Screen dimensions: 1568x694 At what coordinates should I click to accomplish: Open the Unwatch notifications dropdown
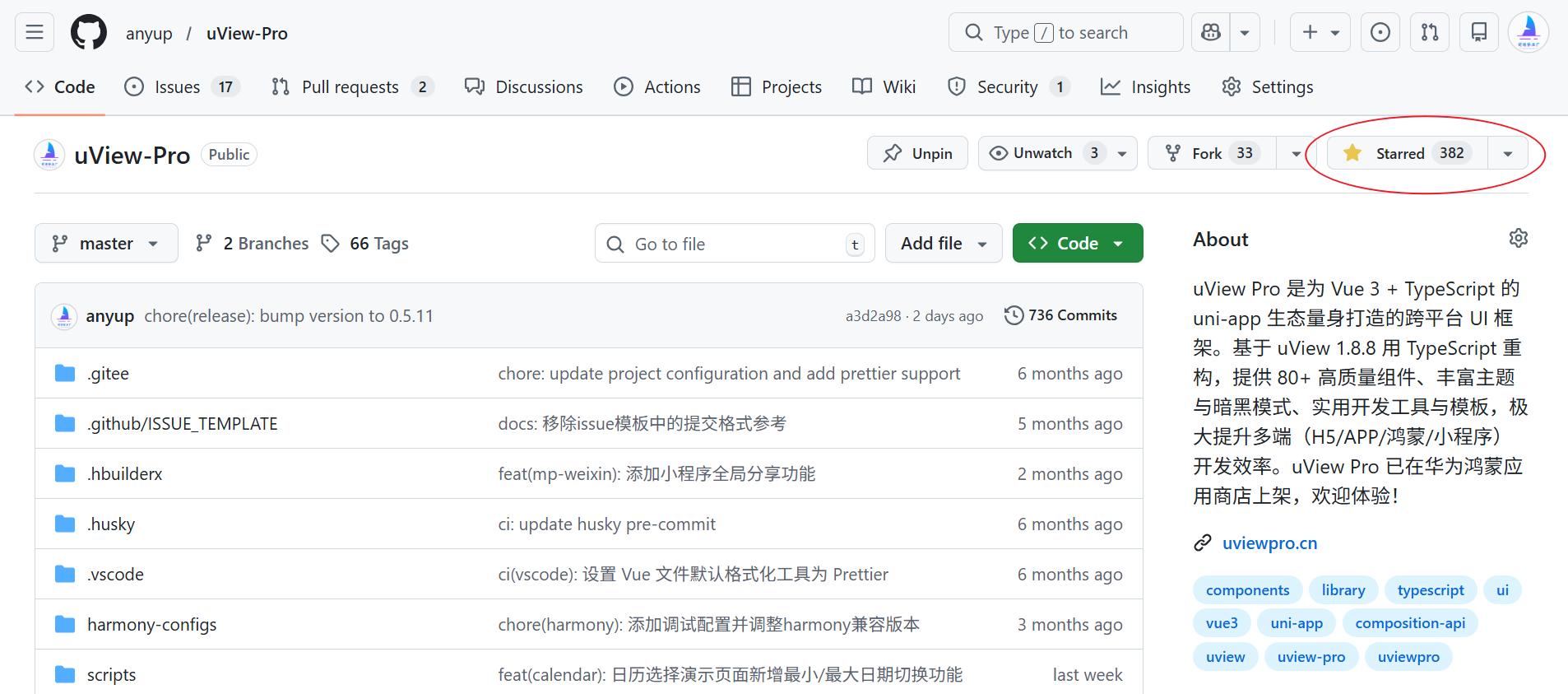(1058, 153)
